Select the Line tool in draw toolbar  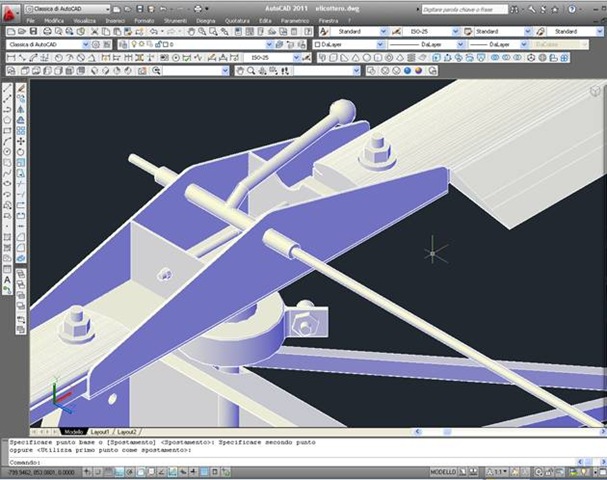[7, 89]
